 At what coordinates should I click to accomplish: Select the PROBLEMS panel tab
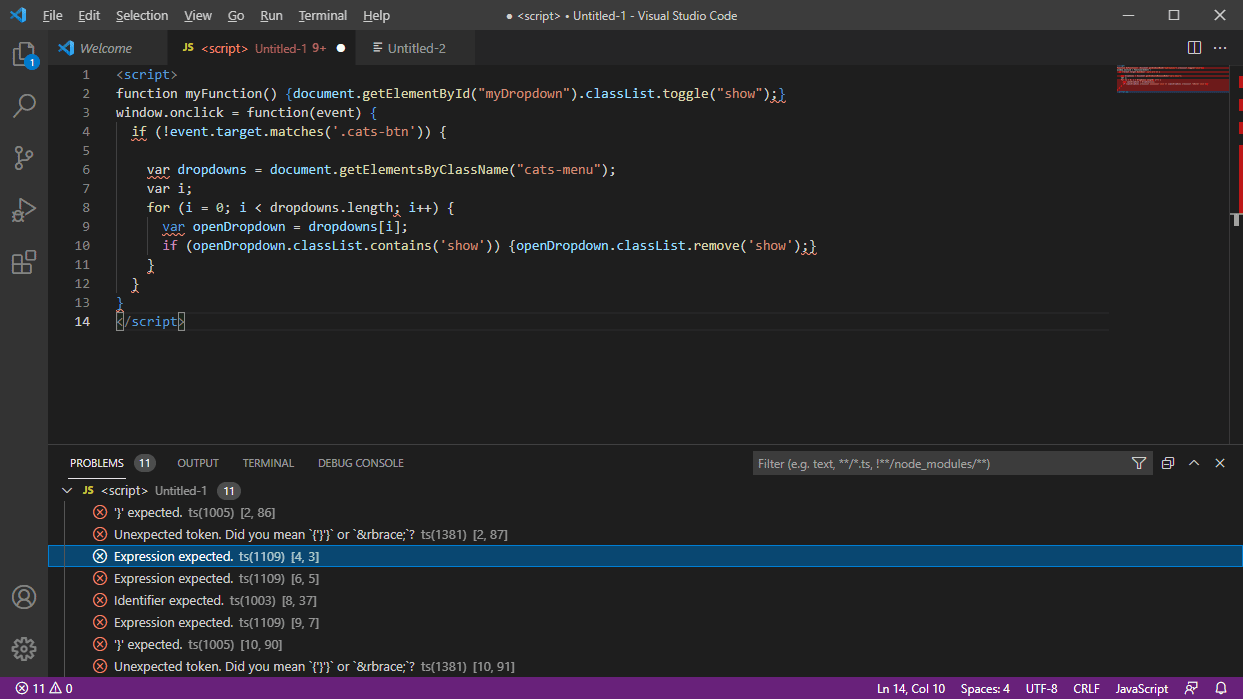[97, 463]
